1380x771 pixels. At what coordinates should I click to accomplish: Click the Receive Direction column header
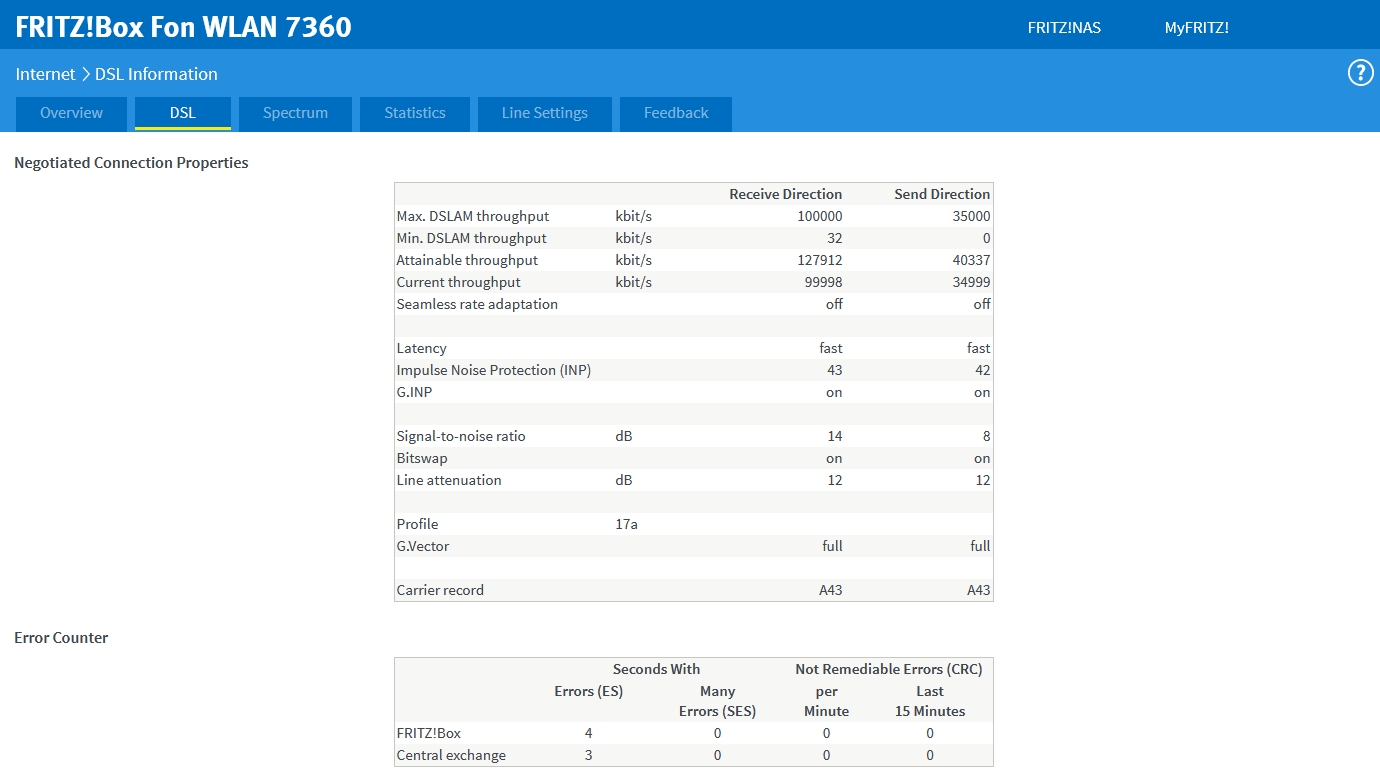[x=785, y=194]
